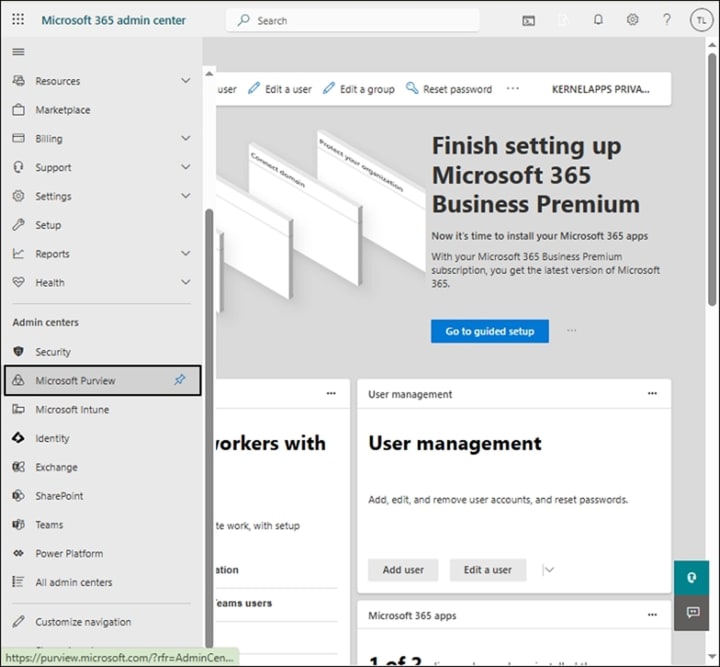Open settings gear in header
Screen dimensions: 720x667
pyautogui.click(x=632, y=20)
